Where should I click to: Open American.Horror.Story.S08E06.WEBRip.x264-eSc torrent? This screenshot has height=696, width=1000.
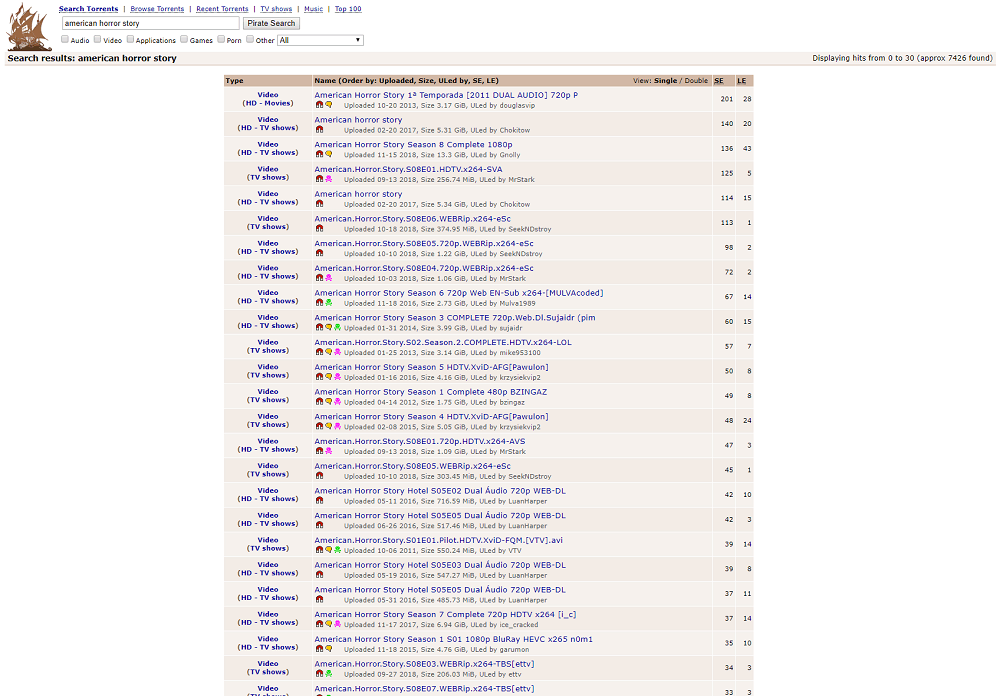point(413,219)
